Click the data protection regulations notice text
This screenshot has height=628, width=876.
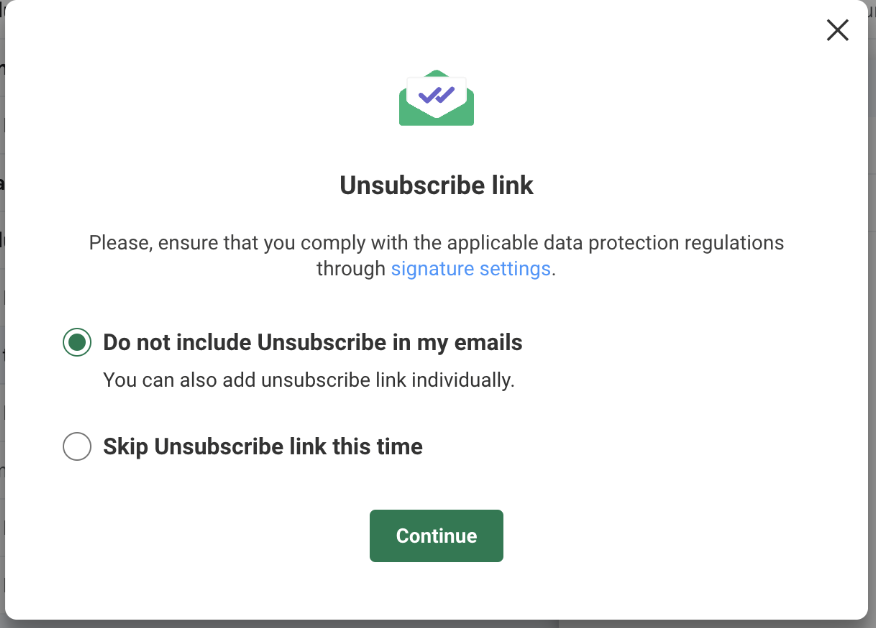tap(436, 243)
